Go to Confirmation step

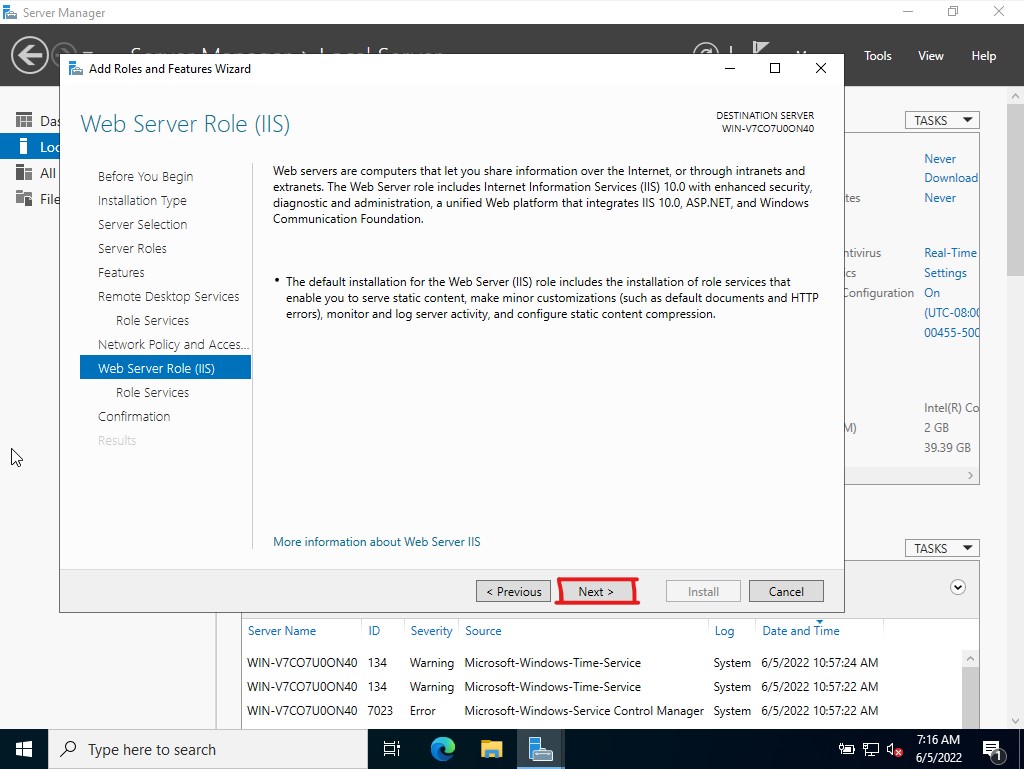tap(134, 416)
